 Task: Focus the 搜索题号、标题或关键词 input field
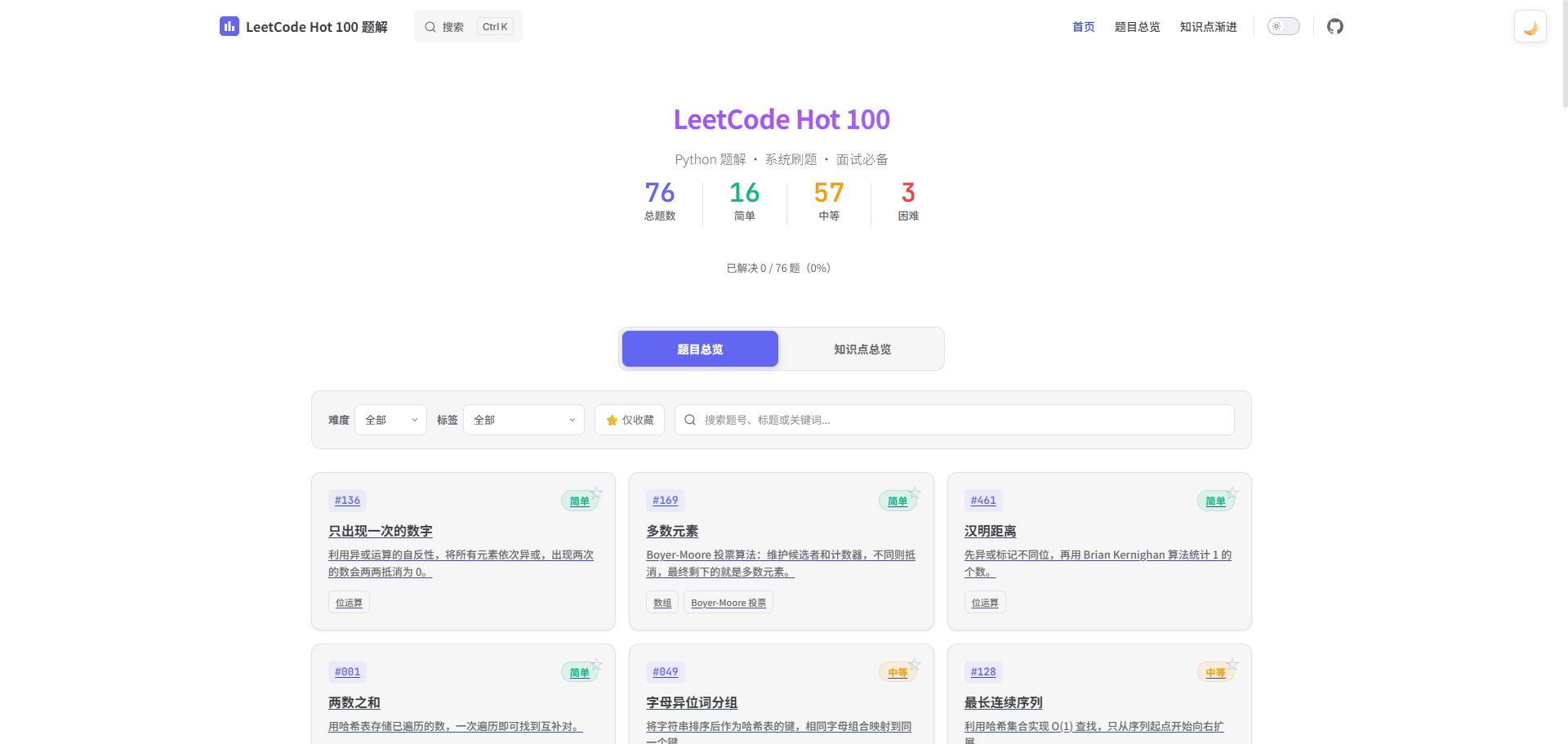click(x=954, y=420)
